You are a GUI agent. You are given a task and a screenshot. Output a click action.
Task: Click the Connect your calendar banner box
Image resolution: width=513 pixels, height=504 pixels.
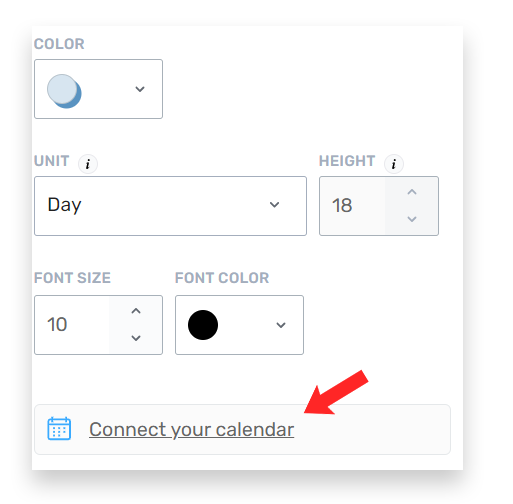242,429
